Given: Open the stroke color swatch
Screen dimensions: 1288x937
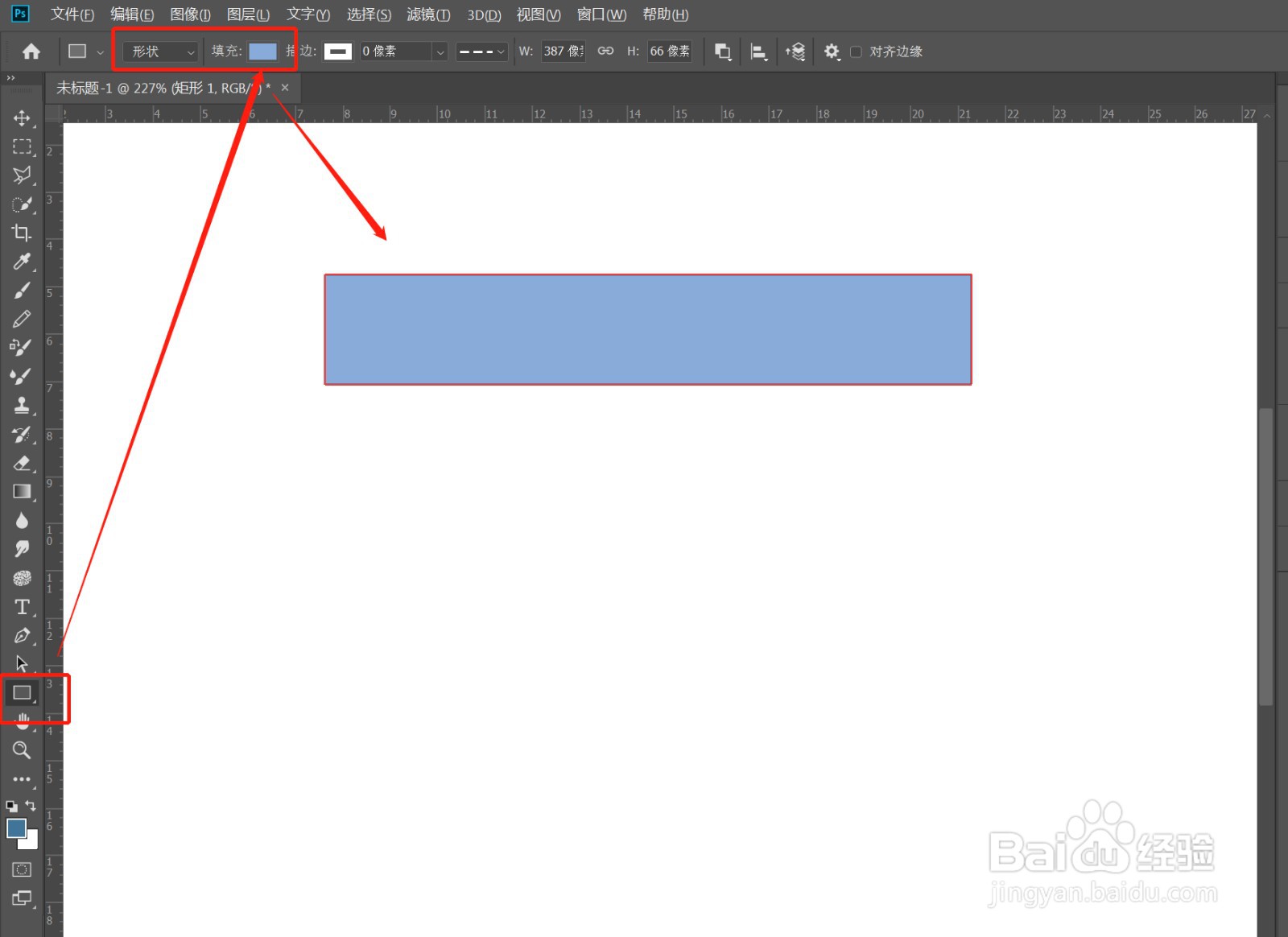Looking at the screenshot, I should (x=338, y=52).
